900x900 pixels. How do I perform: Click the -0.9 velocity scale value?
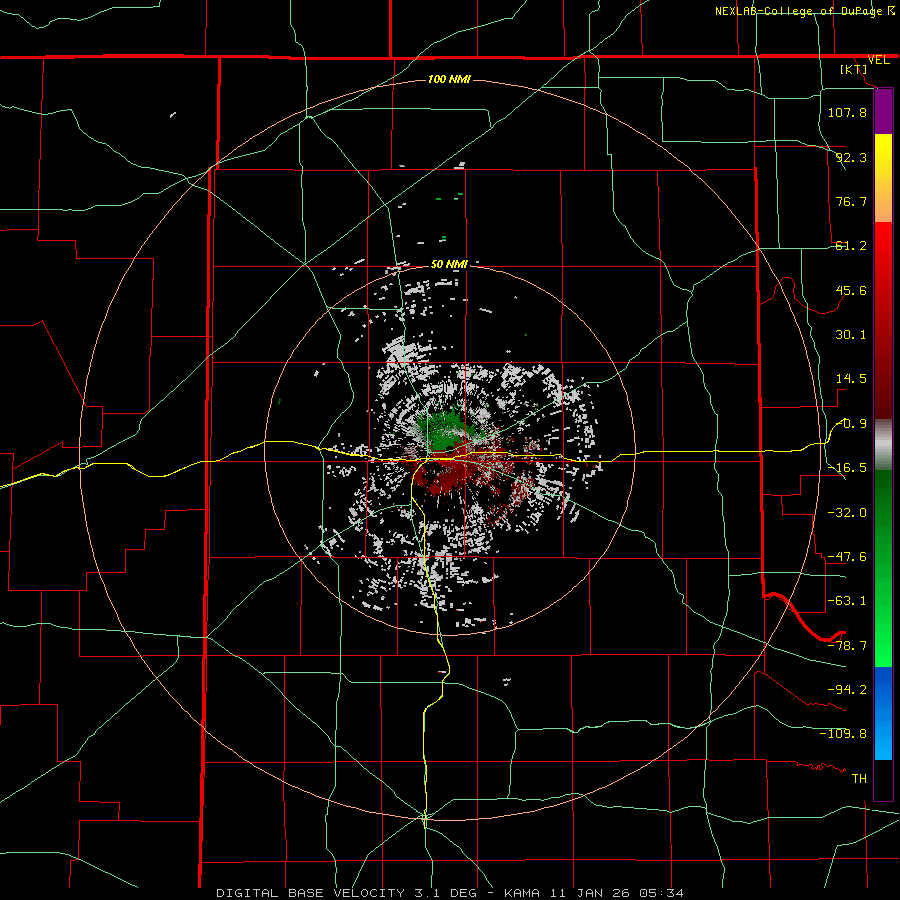click(852, 424)
